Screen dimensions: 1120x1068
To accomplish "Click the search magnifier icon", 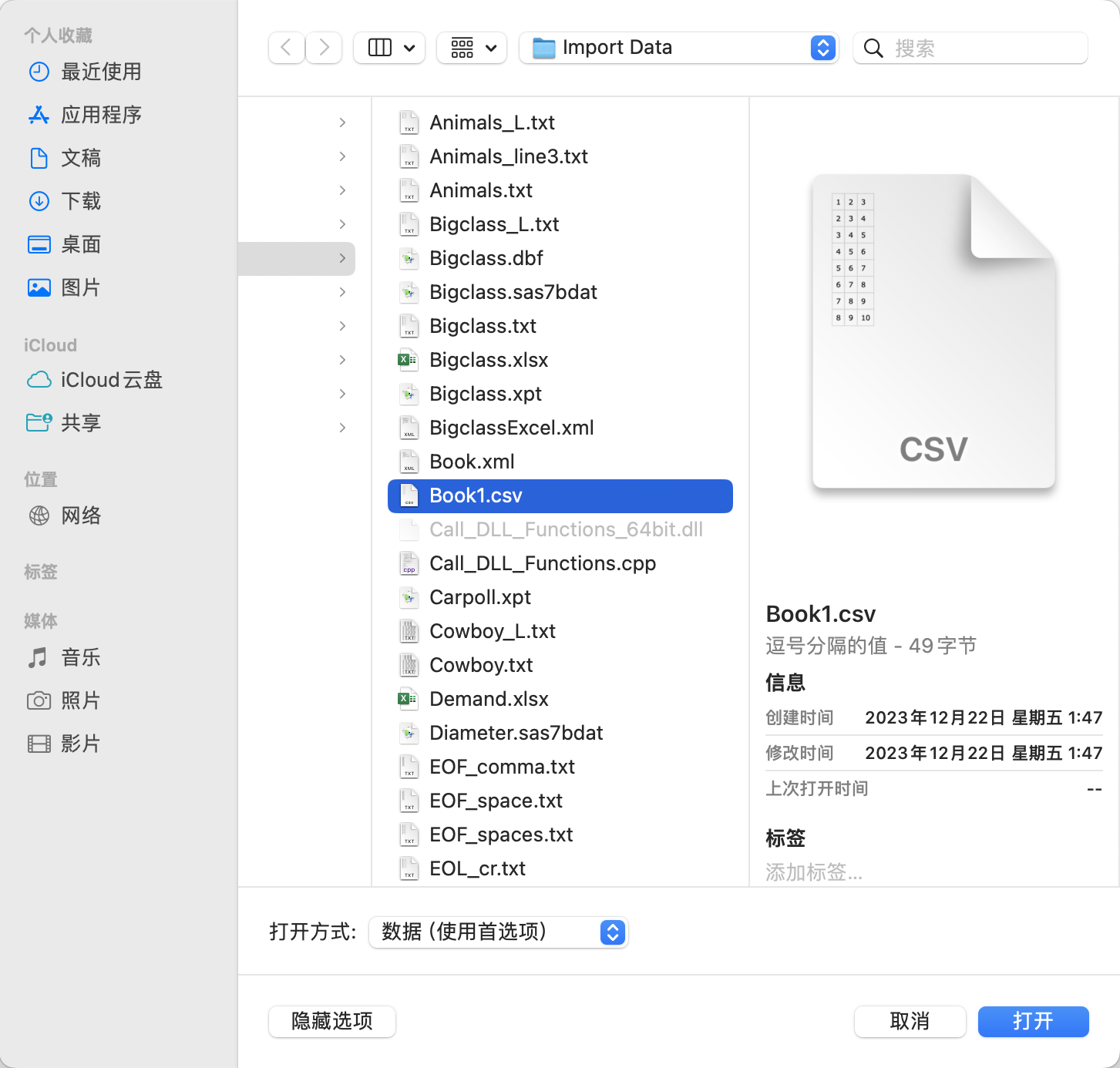I will click(x=873, y=49).
